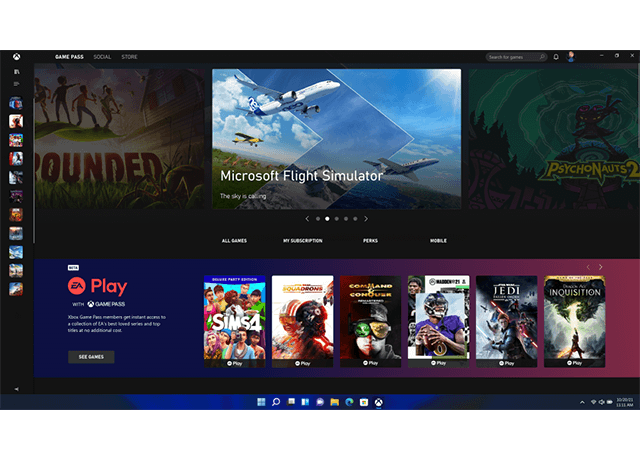Select second carousel page dot
The height and width of the screenshot is (460, 640).
click(327, 219)
